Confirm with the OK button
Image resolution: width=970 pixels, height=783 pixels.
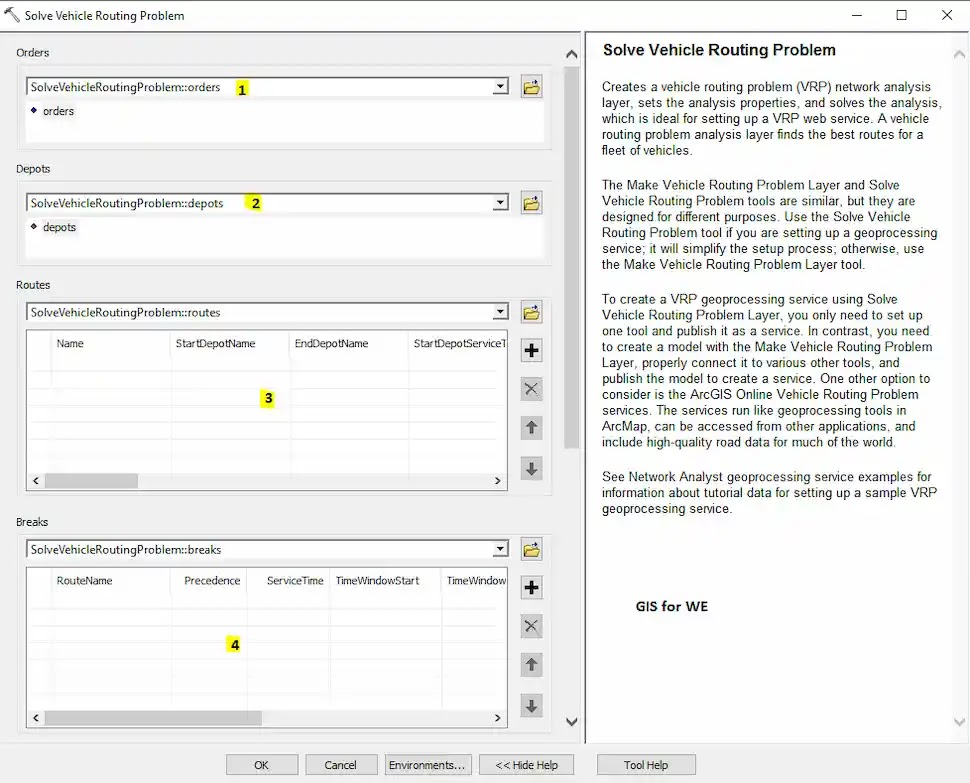[262, 765]
